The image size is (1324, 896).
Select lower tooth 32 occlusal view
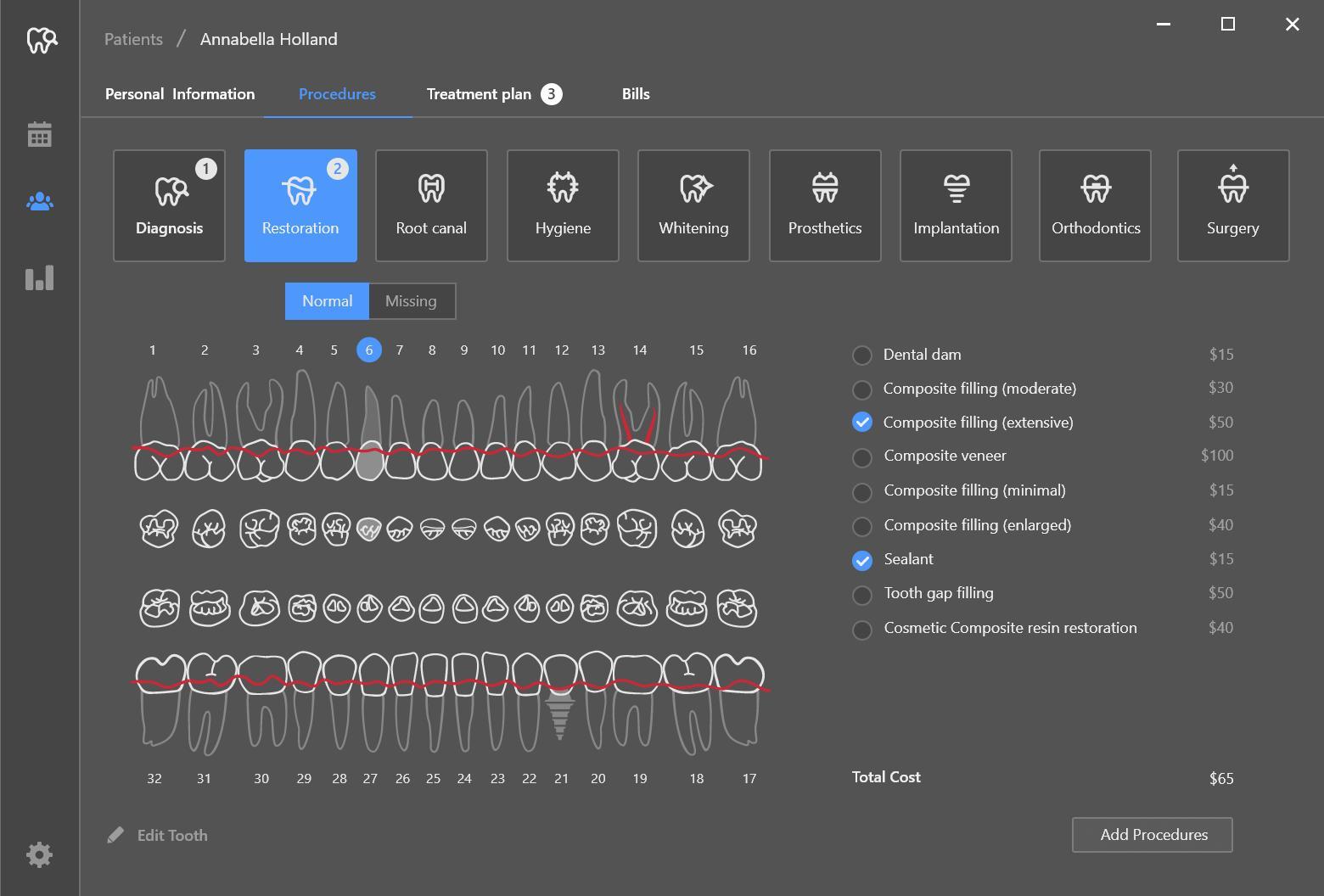(160, 608)
